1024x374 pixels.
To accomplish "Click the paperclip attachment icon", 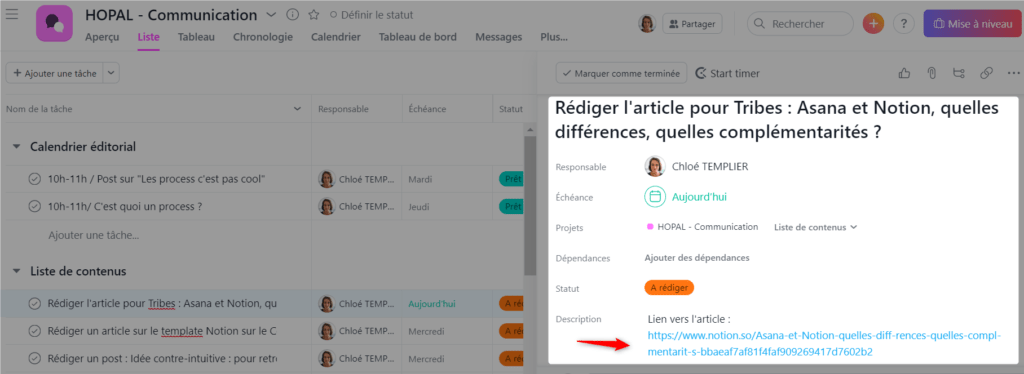I will point(932,73).
